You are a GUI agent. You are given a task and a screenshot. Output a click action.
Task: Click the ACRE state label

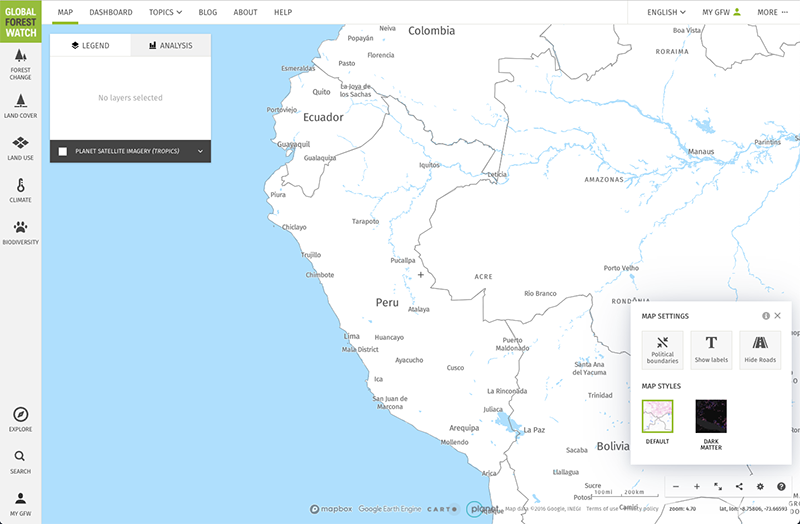tap(484, 277)
